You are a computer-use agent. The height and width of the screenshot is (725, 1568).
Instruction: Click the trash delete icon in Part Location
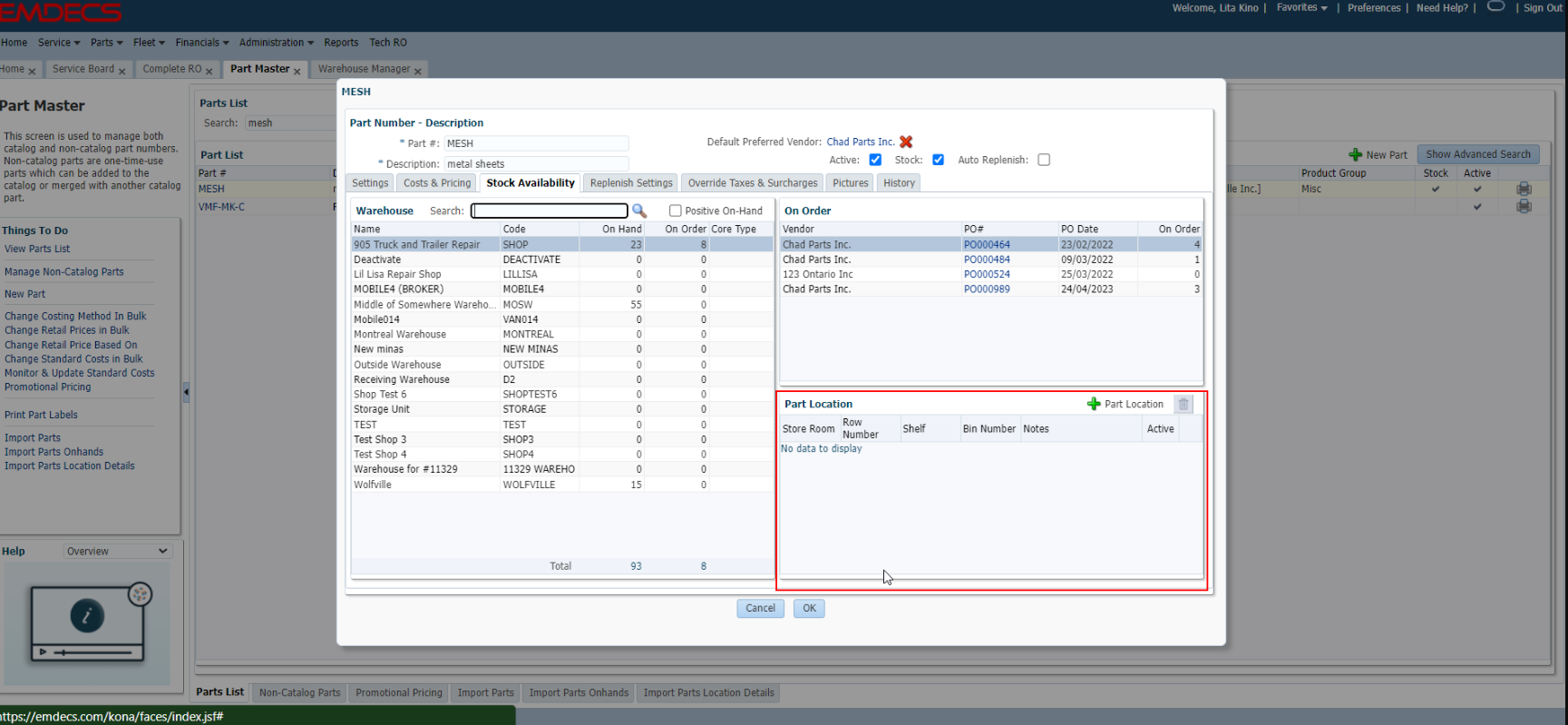1183,404
